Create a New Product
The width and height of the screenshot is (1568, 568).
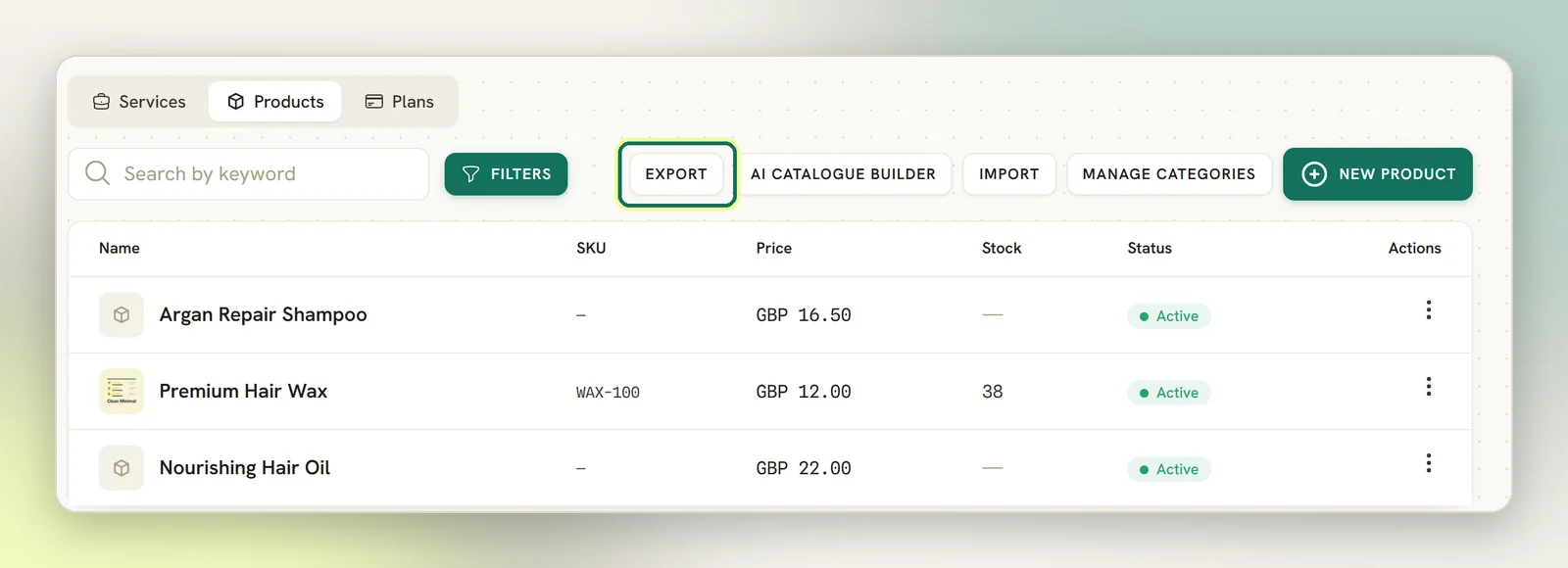tap(1377, 174)
